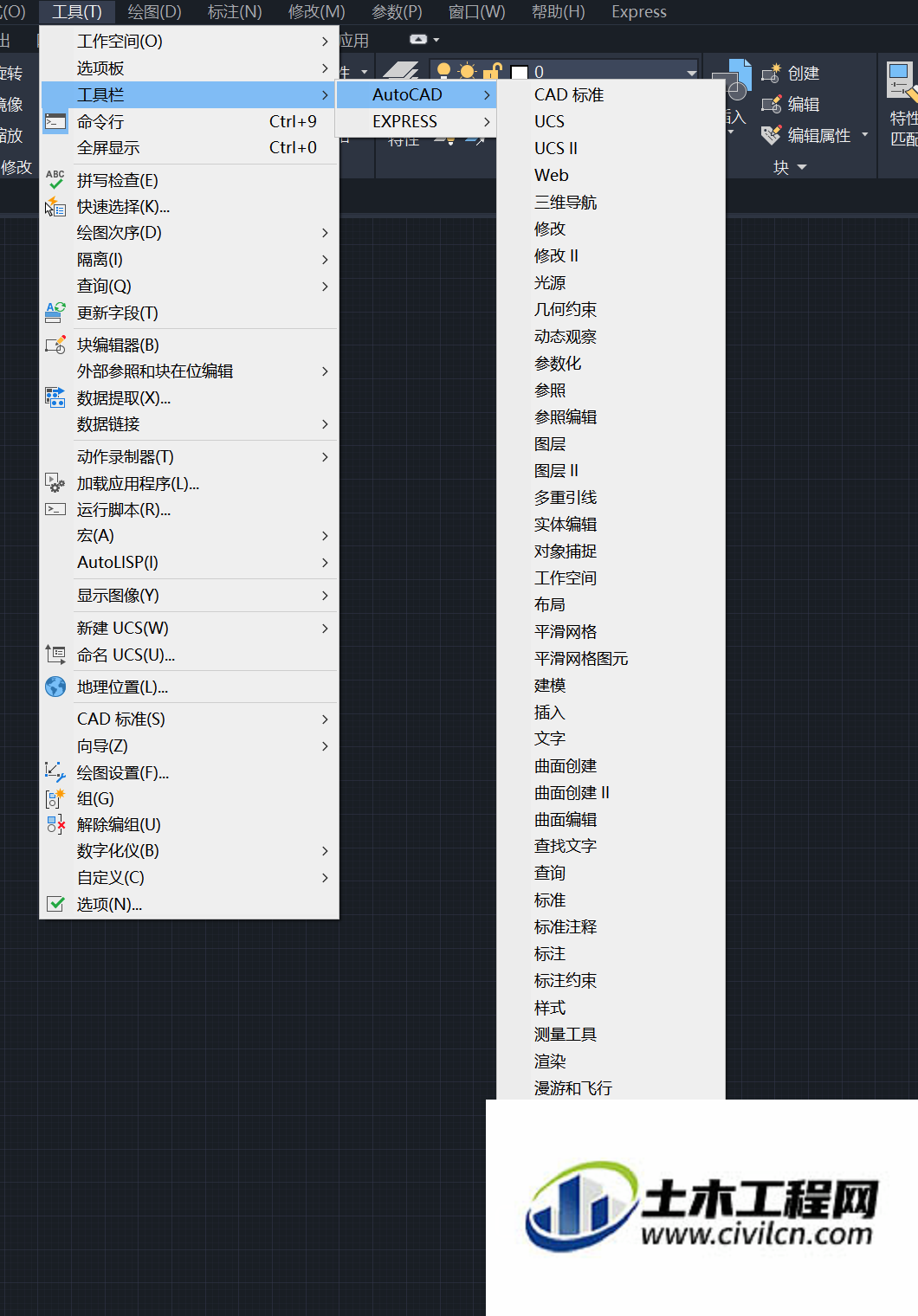Toggle layer 0 padlock icon

[492, 71]
